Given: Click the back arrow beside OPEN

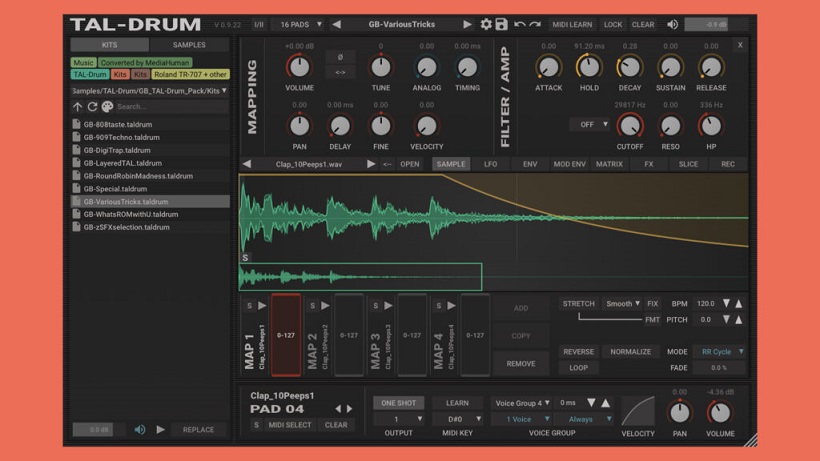Looking at the screenshot, I should (x=387, y=164).
